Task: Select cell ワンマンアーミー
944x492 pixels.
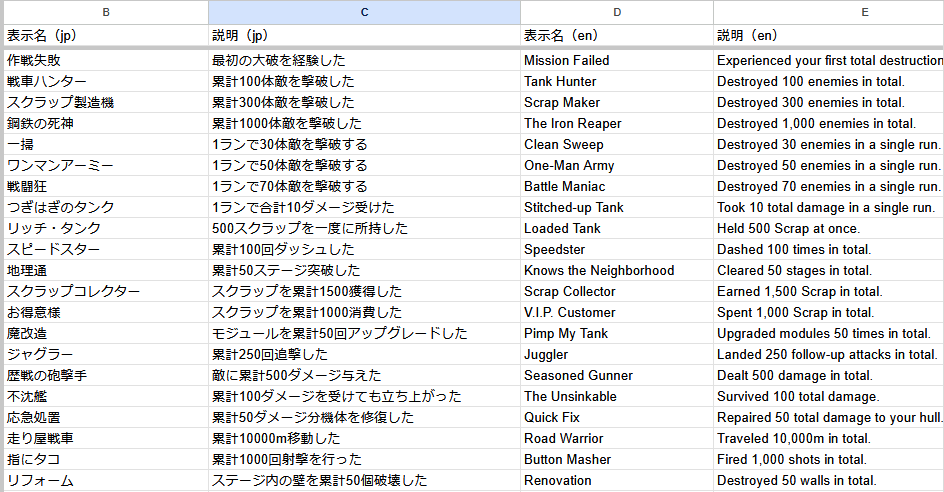Action: click(106, 166)
